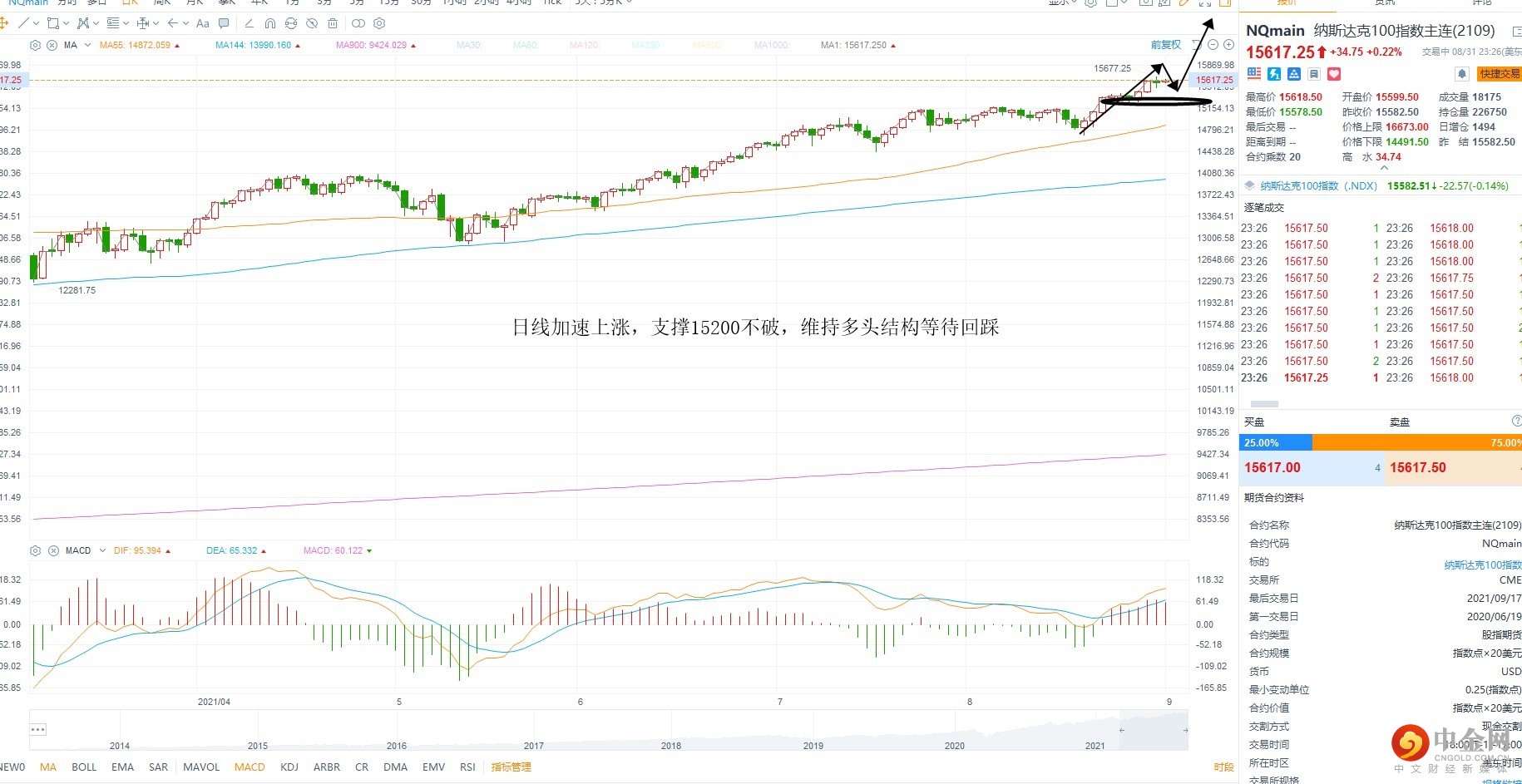Expand the Fibonacci tool dropdown arrow
Image resolution: width=1522 pixels, height=784 pixels.
(126, 23)
